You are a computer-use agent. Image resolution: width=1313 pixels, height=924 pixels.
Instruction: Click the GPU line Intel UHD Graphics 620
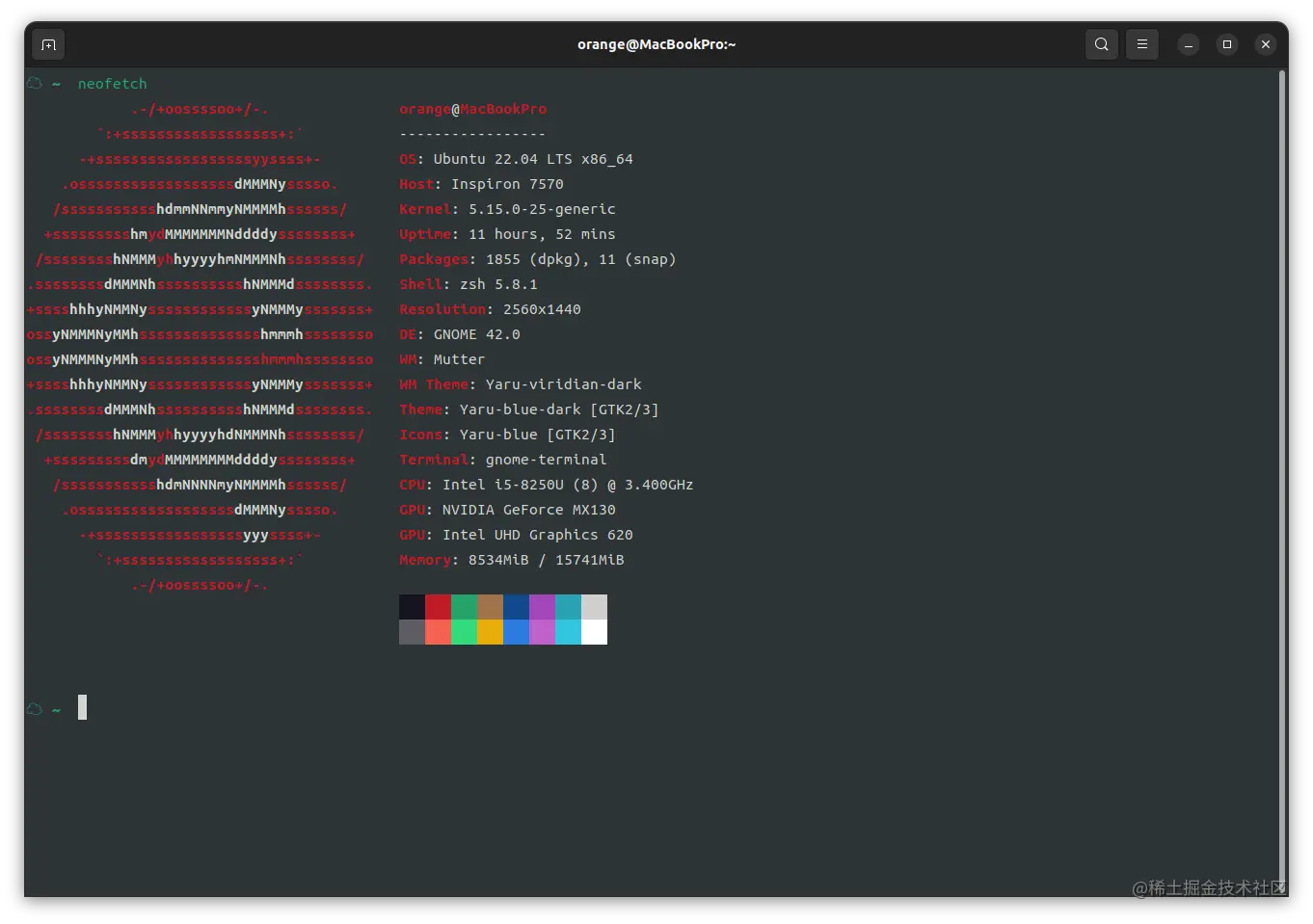[x=517, y=535]
